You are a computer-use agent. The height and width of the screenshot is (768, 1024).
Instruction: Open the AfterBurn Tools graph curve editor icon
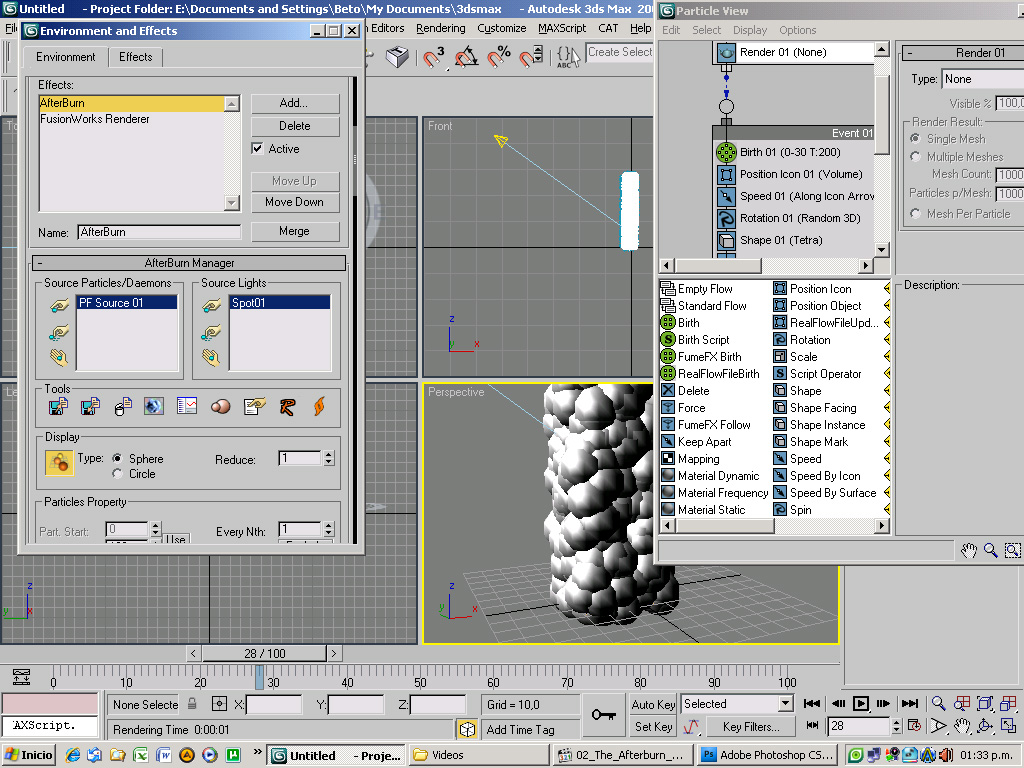click(x=187, y=407)
